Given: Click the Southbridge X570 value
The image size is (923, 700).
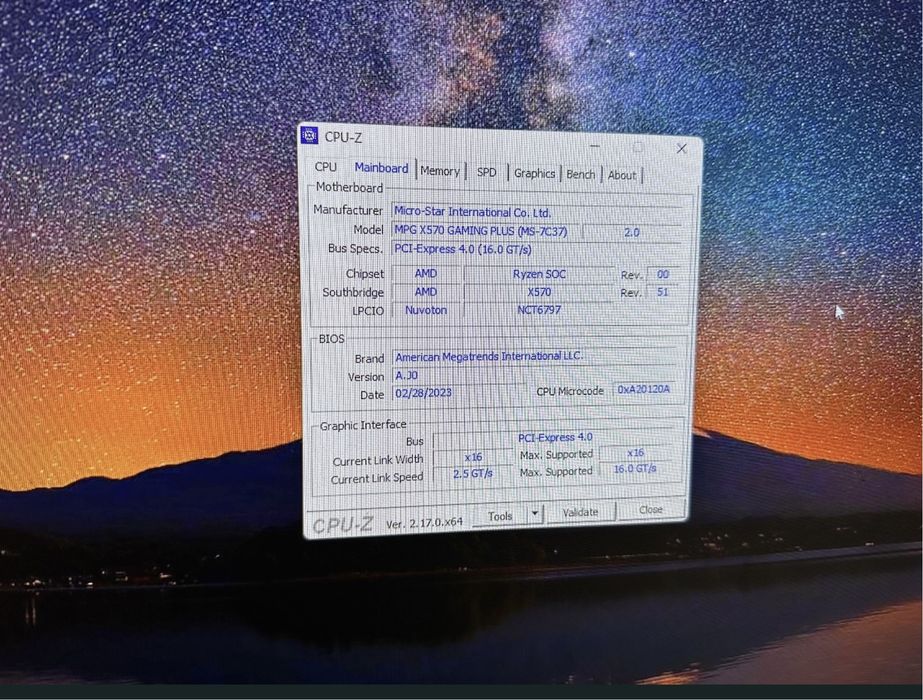Looking at the screenshot, I should coord(539,292).
